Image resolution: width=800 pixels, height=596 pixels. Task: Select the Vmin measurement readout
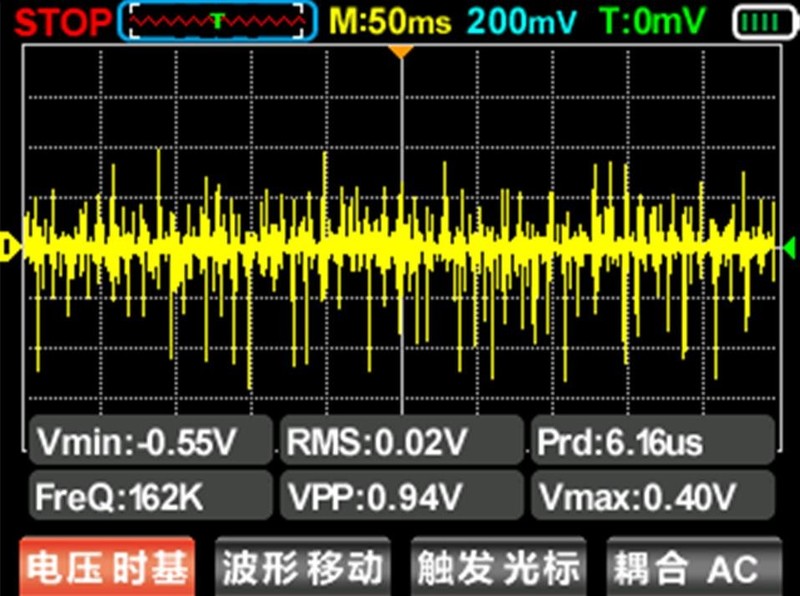click(x=150, y=440)
